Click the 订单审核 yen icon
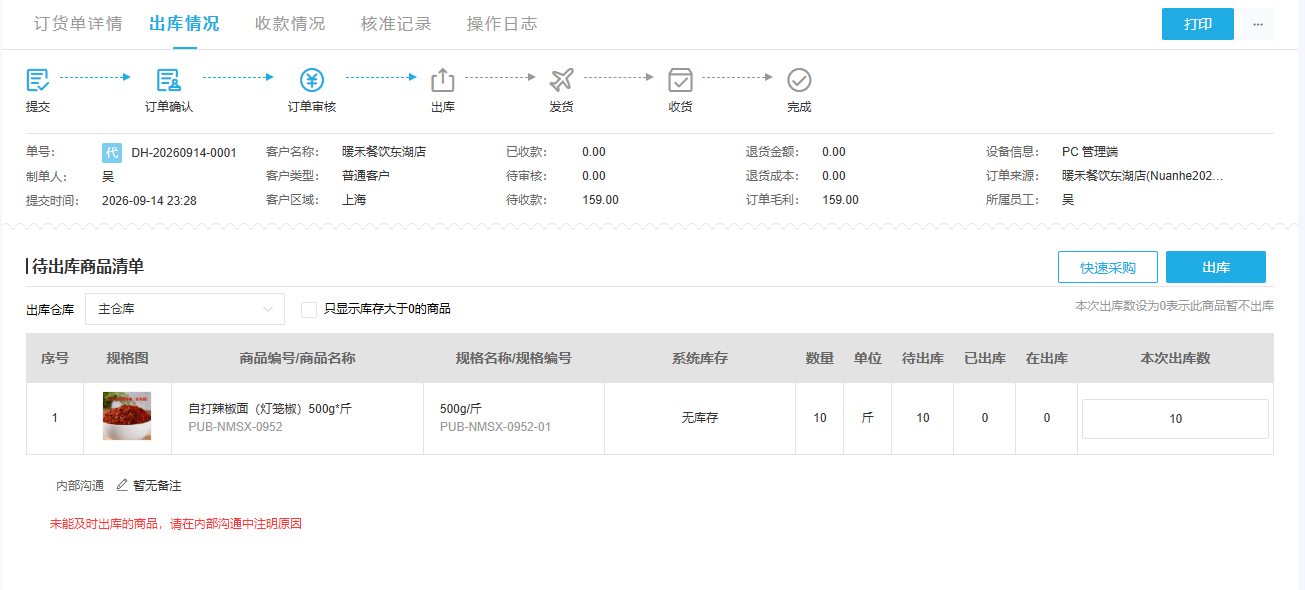The image size is (1305, 590). click(x=312, y=80)
